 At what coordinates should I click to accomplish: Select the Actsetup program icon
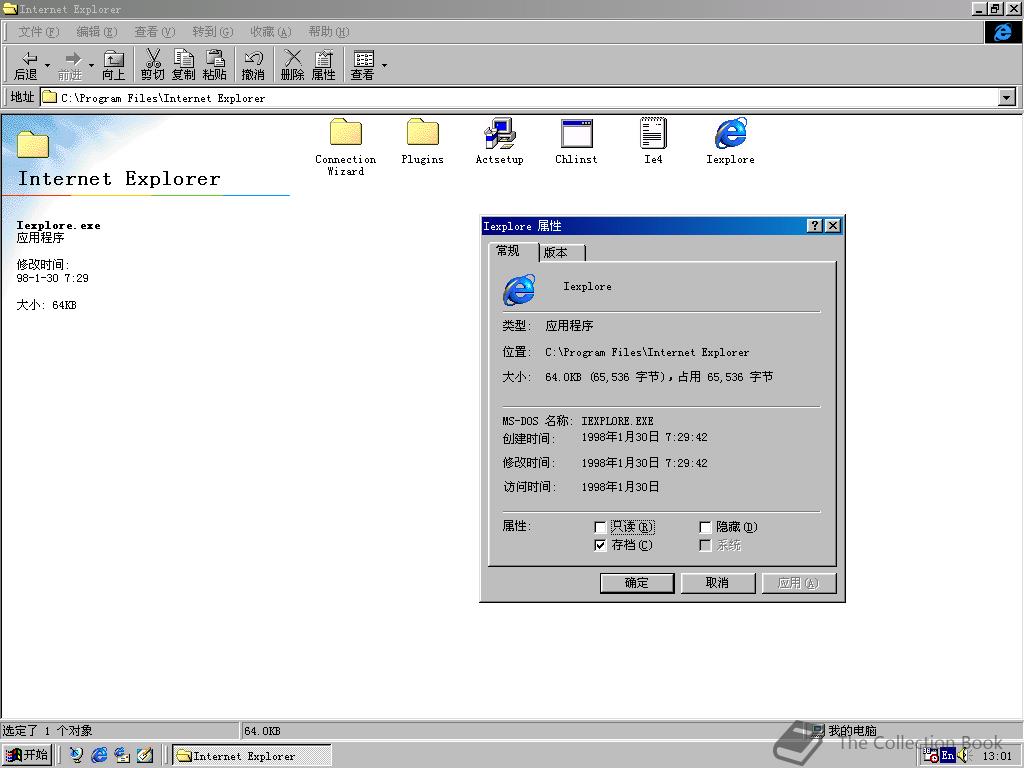coord(500,141)
